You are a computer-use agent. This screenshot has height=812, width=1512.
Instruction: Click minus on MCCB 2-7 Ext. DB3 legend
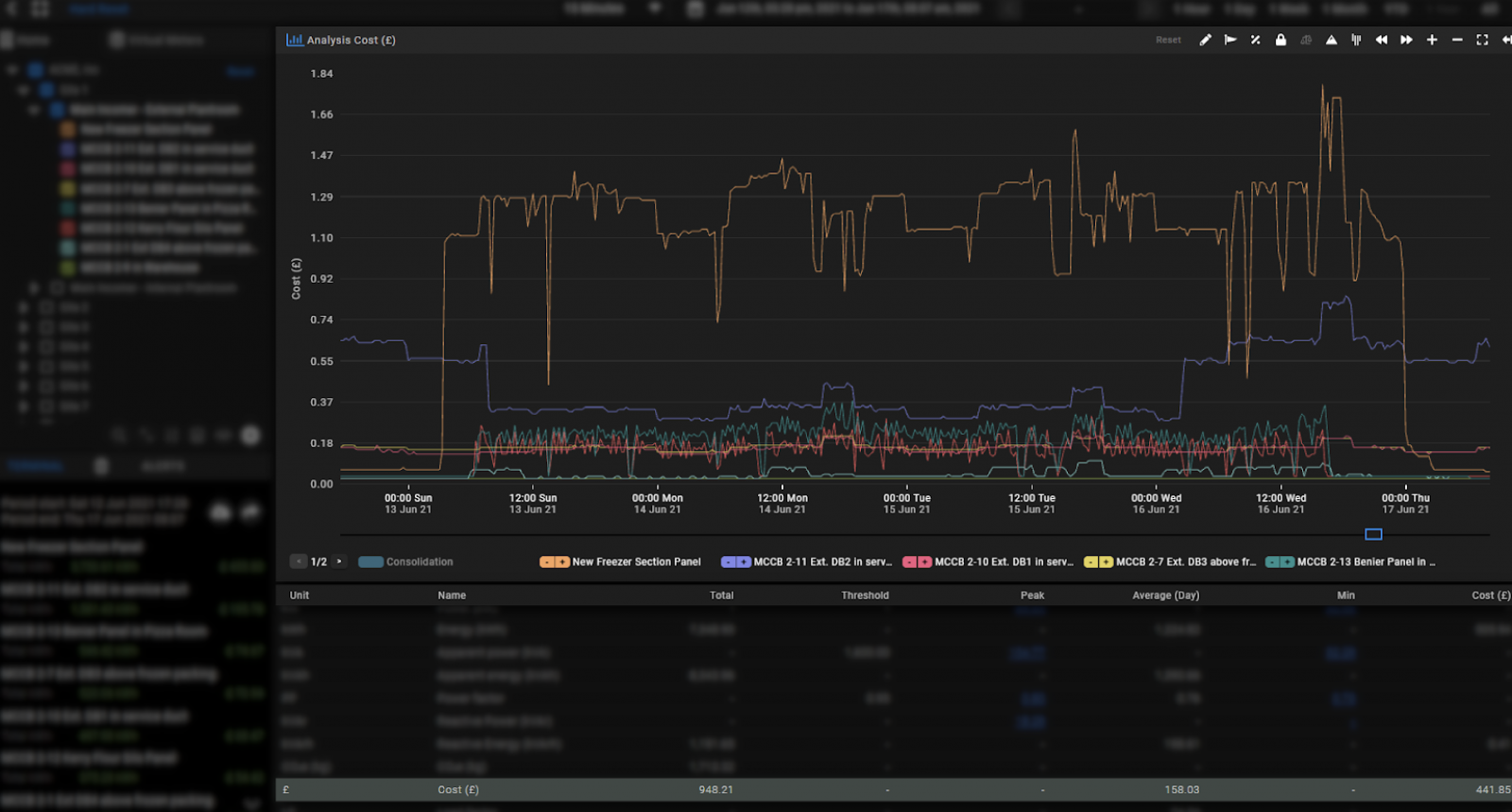coord(1091,561)
